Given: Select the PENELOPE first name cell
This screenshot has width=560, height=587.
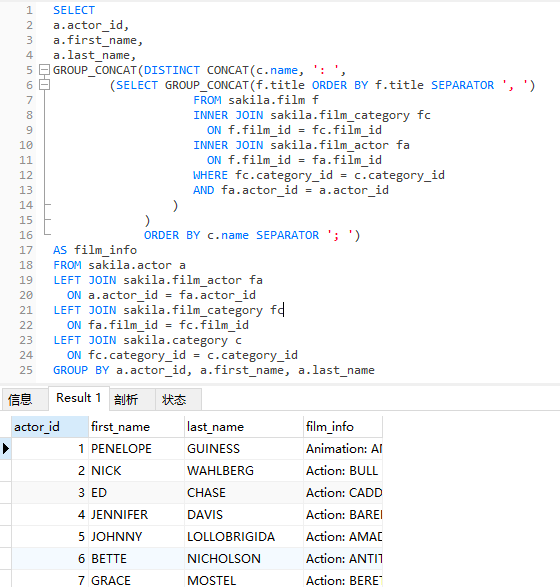Looking at the screenshot, I should pyautogui.click(x=136, y=448).
